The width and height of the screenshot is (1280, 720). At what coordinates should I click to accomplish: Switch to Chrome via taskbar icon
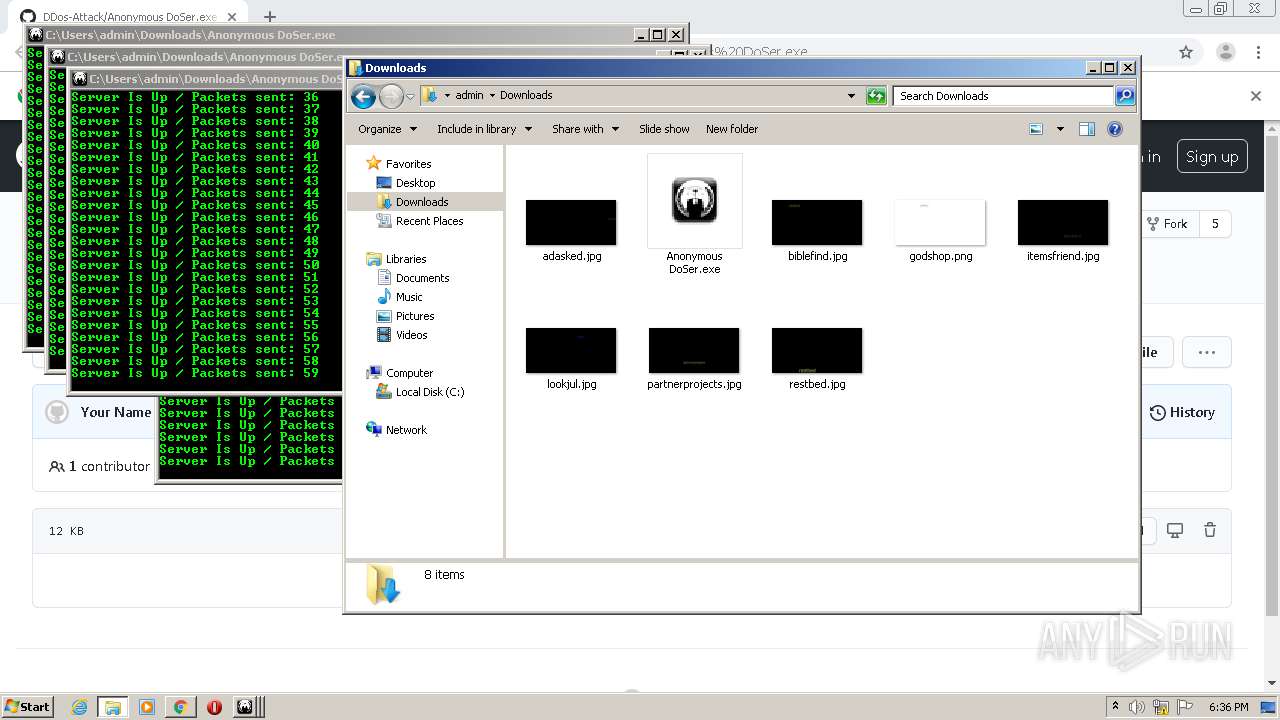coord(180,707)
